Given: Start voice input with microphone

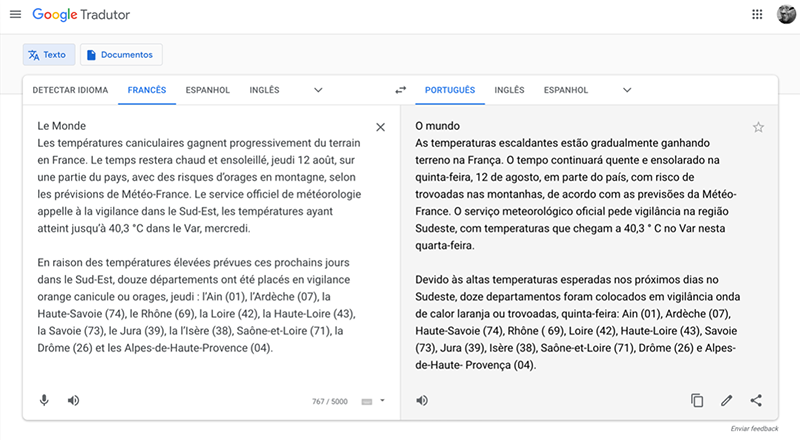Looking at the screenshot, I should pos(44,400).
